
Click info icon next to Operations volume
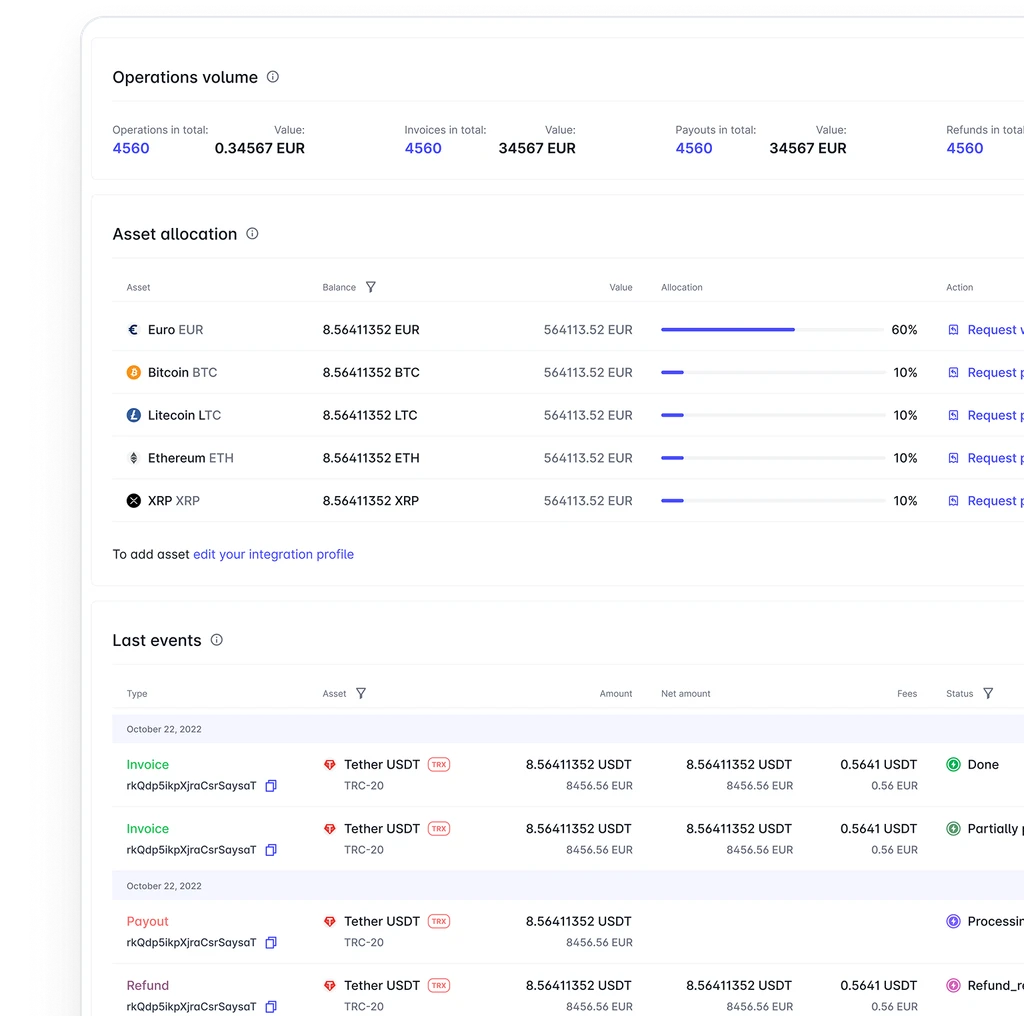point(273,77)
